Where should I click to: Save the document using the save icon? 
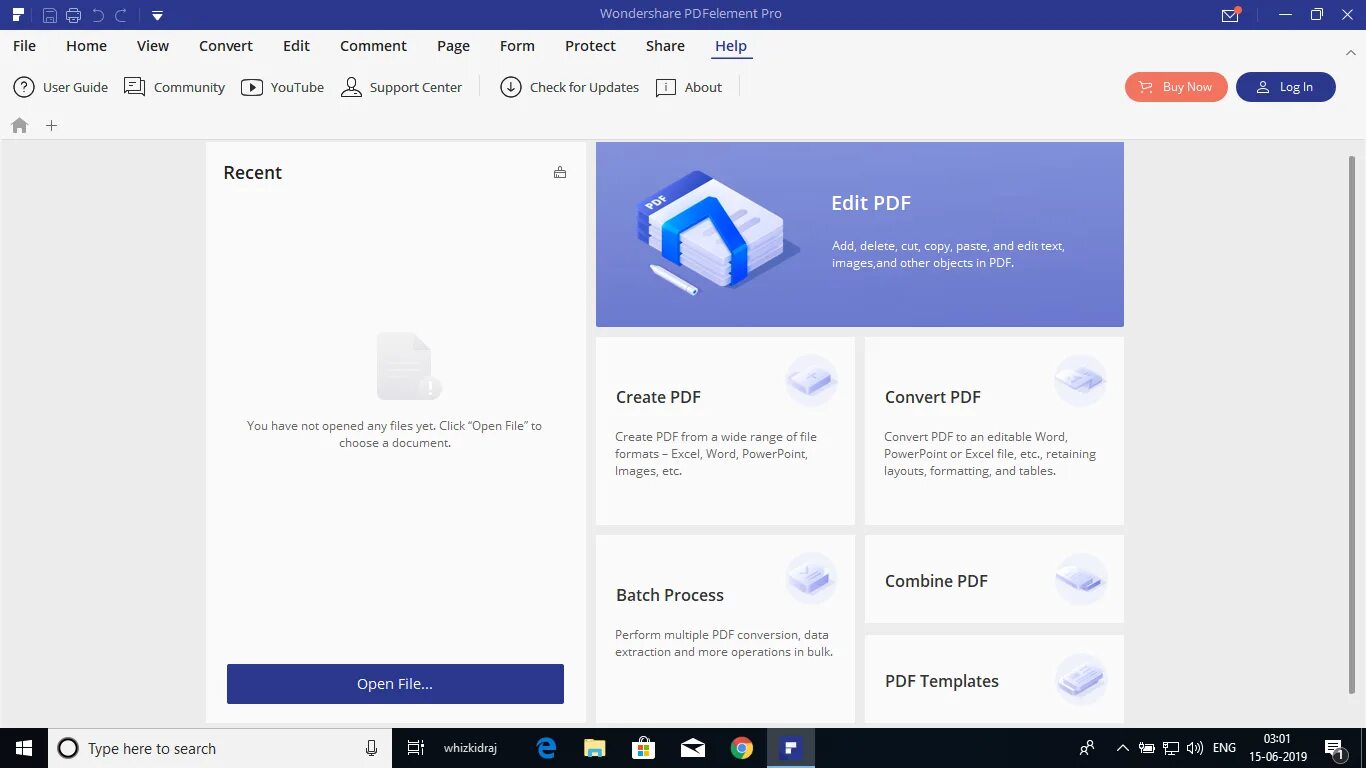click(x=50, y=14)
